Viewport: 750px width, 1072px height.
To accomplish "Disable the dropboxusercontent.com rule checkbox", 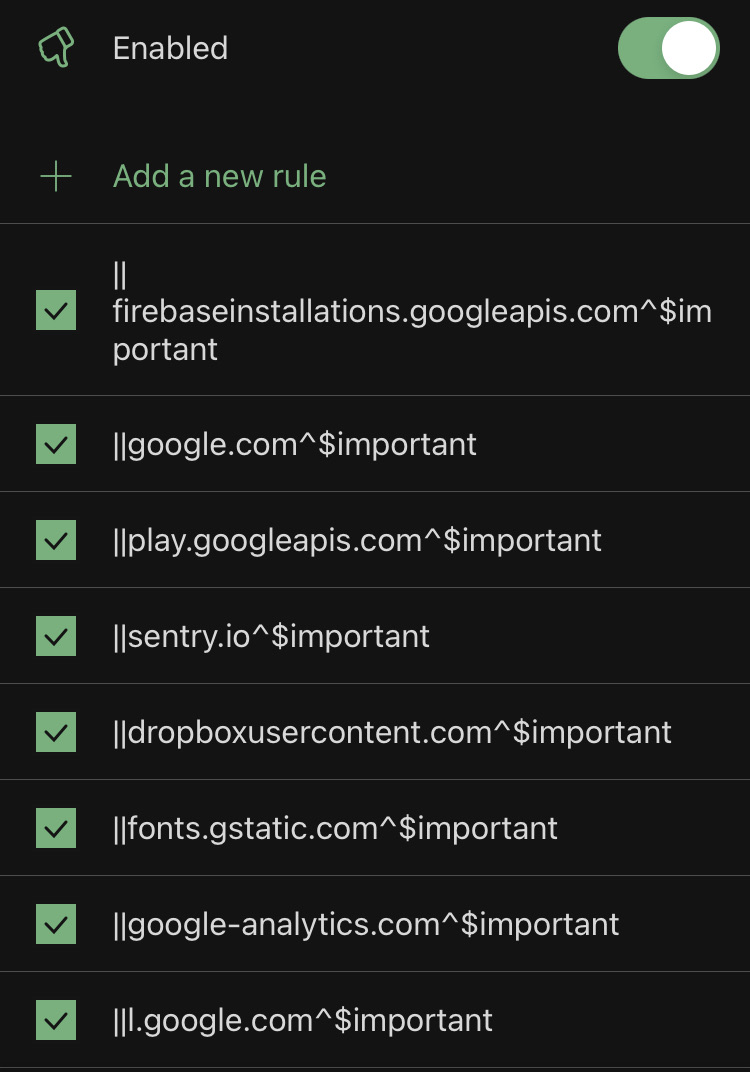I will (56, 732).
